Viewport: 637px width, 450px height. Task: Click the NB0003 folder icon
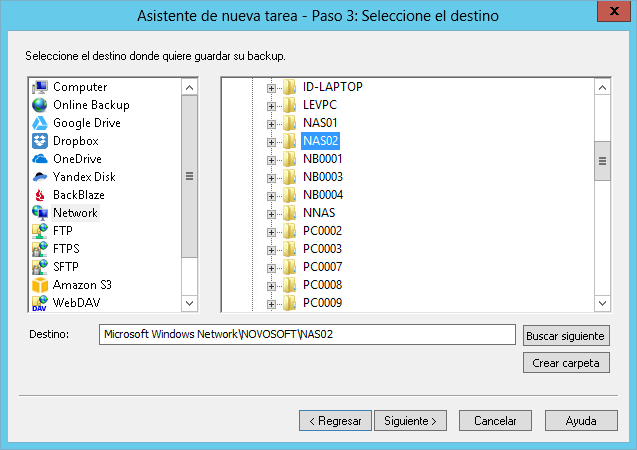click(289, 177)
